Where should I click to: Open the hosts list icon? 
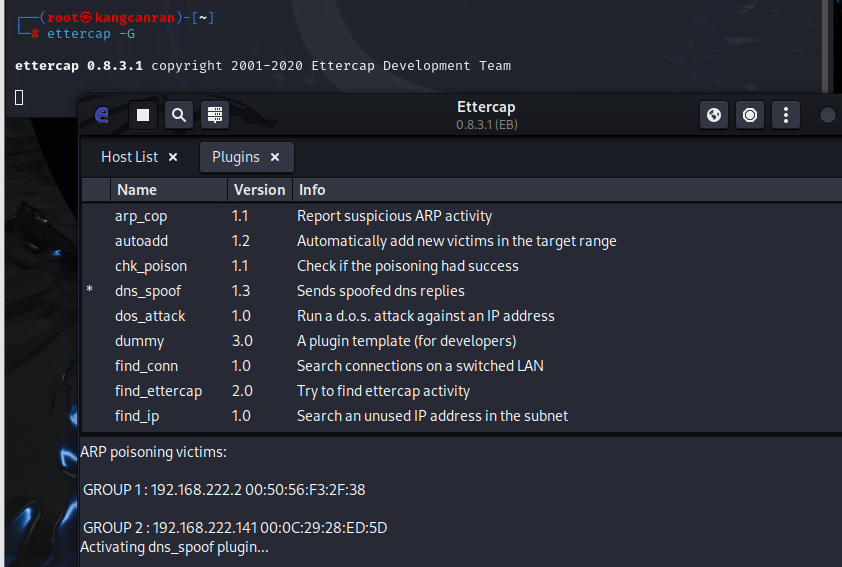215,115
